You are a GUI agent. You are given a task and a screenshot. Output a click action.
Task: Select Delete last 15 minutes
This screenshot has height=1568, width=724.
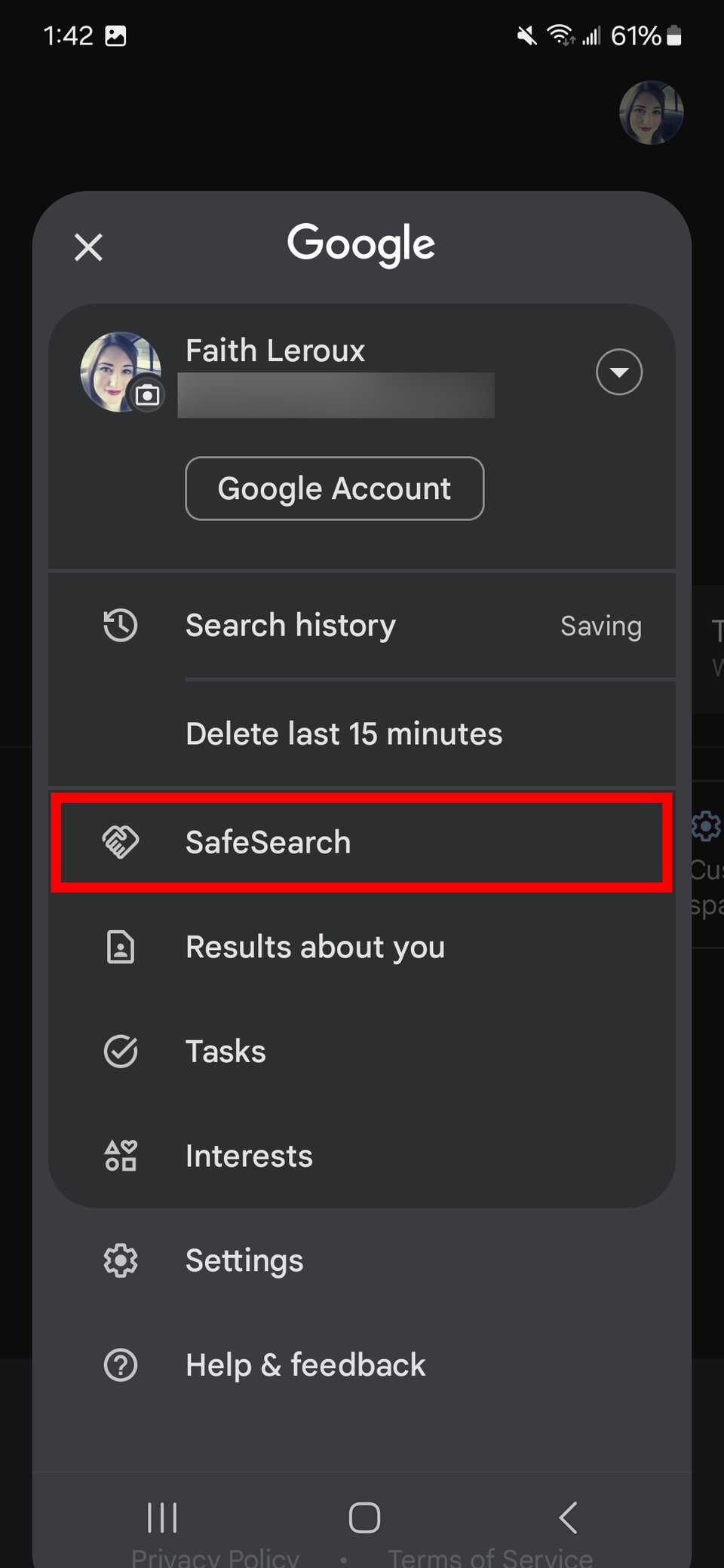(x=344, y=733)
